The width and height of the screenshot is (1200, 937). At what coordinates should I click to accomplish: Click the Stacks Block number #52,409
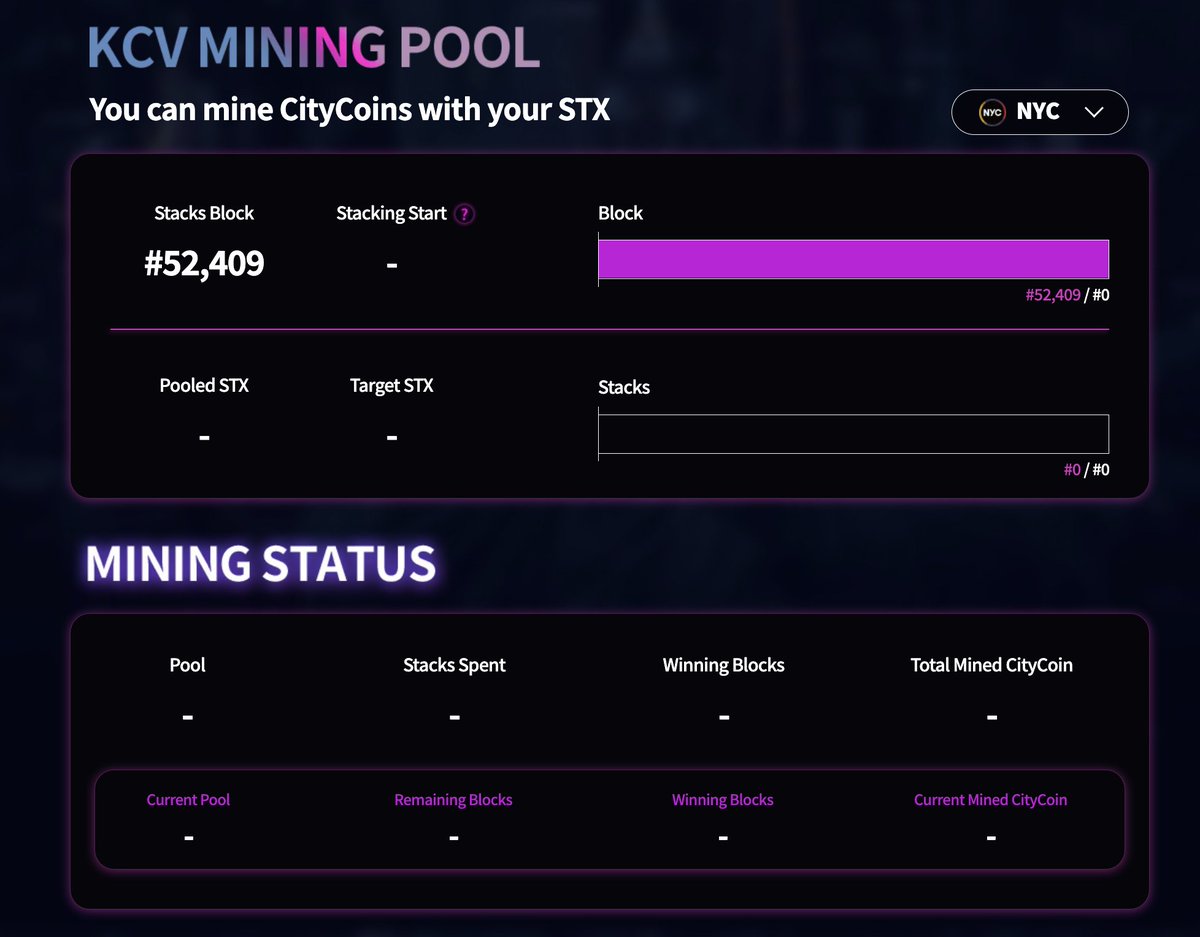click(204, 263)
